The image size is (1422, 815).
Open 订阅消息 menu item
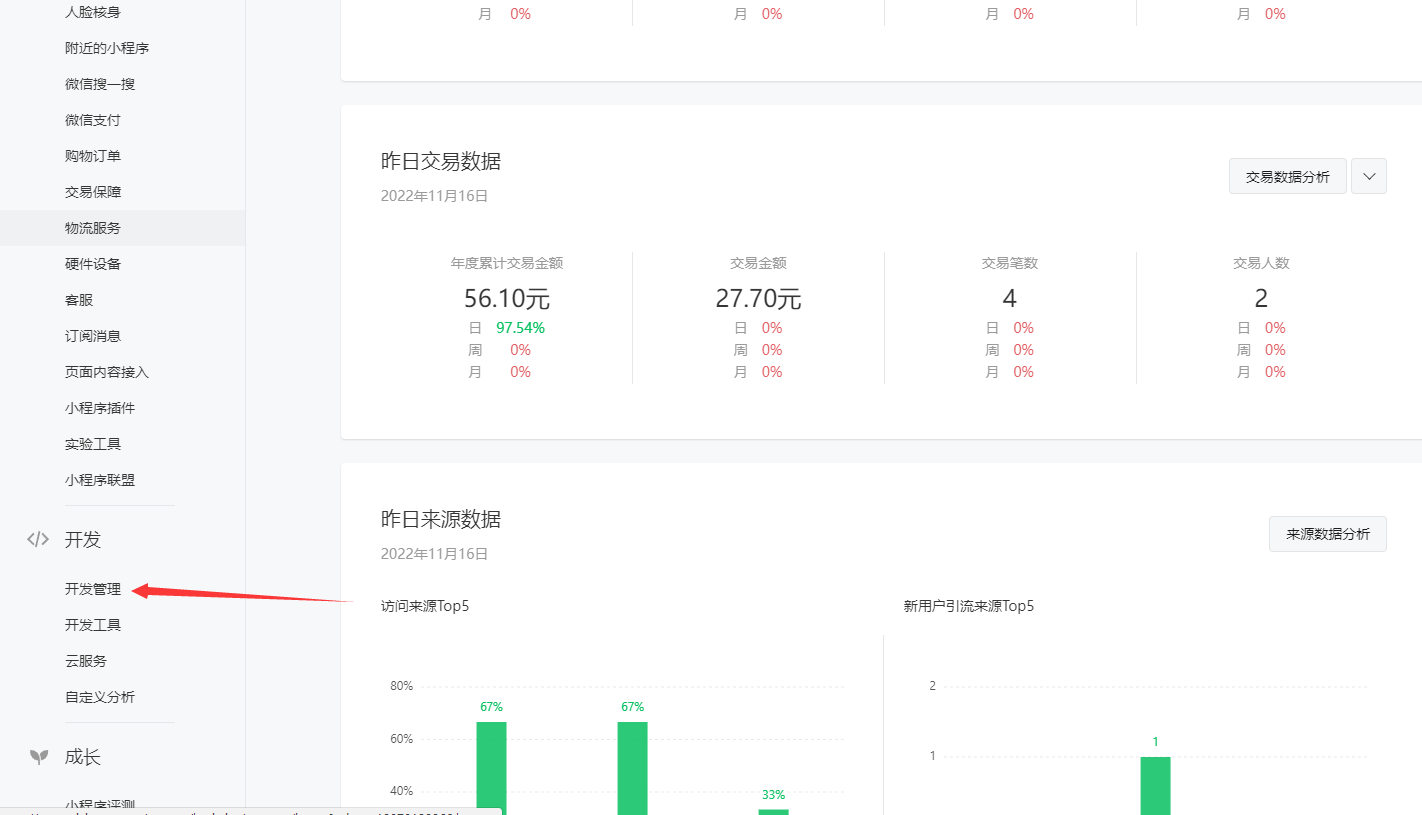coord(93,336)
